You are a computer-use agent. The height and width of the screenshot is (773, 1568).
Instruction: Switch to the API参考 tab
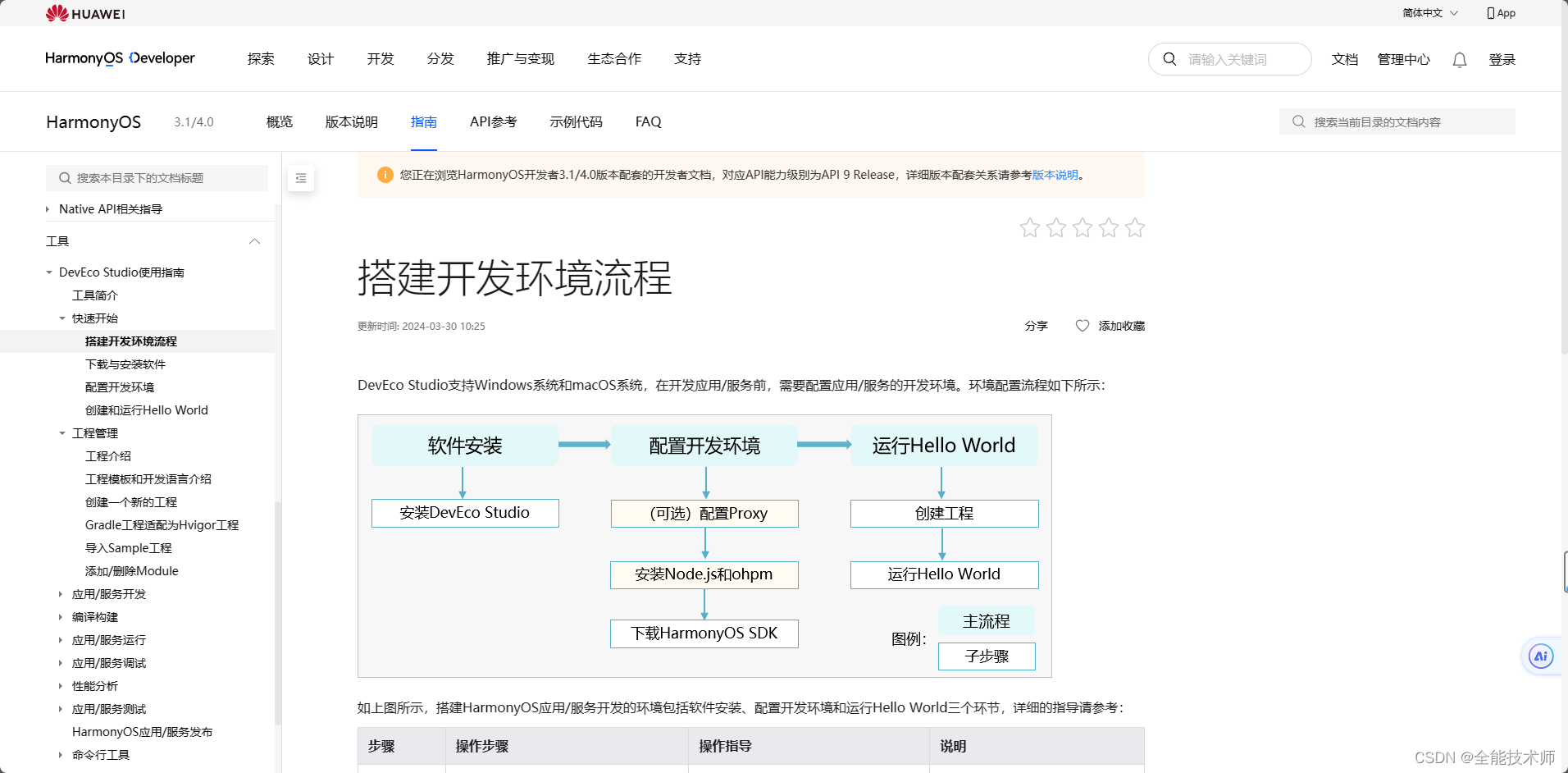[494, 121]
